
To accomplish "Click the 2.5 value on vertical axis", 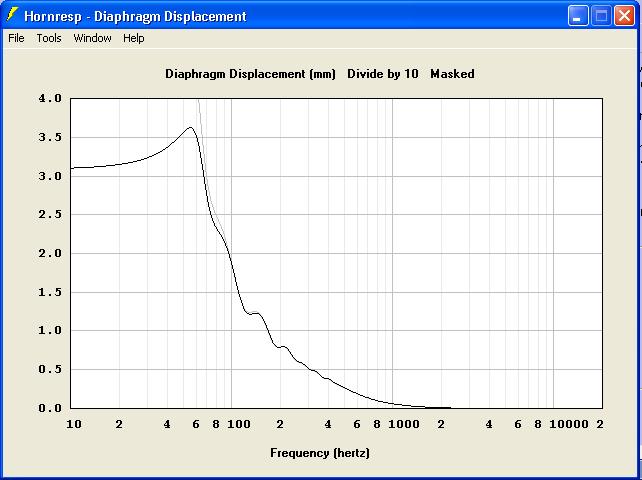I will (50, 215).
